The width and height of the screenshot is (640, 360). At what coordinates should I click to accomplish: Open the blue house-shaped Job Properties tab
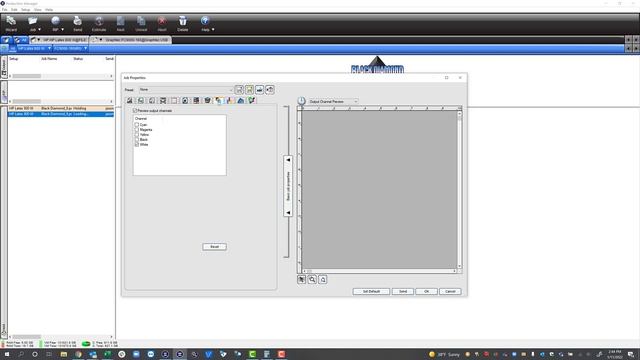(241, 100)
